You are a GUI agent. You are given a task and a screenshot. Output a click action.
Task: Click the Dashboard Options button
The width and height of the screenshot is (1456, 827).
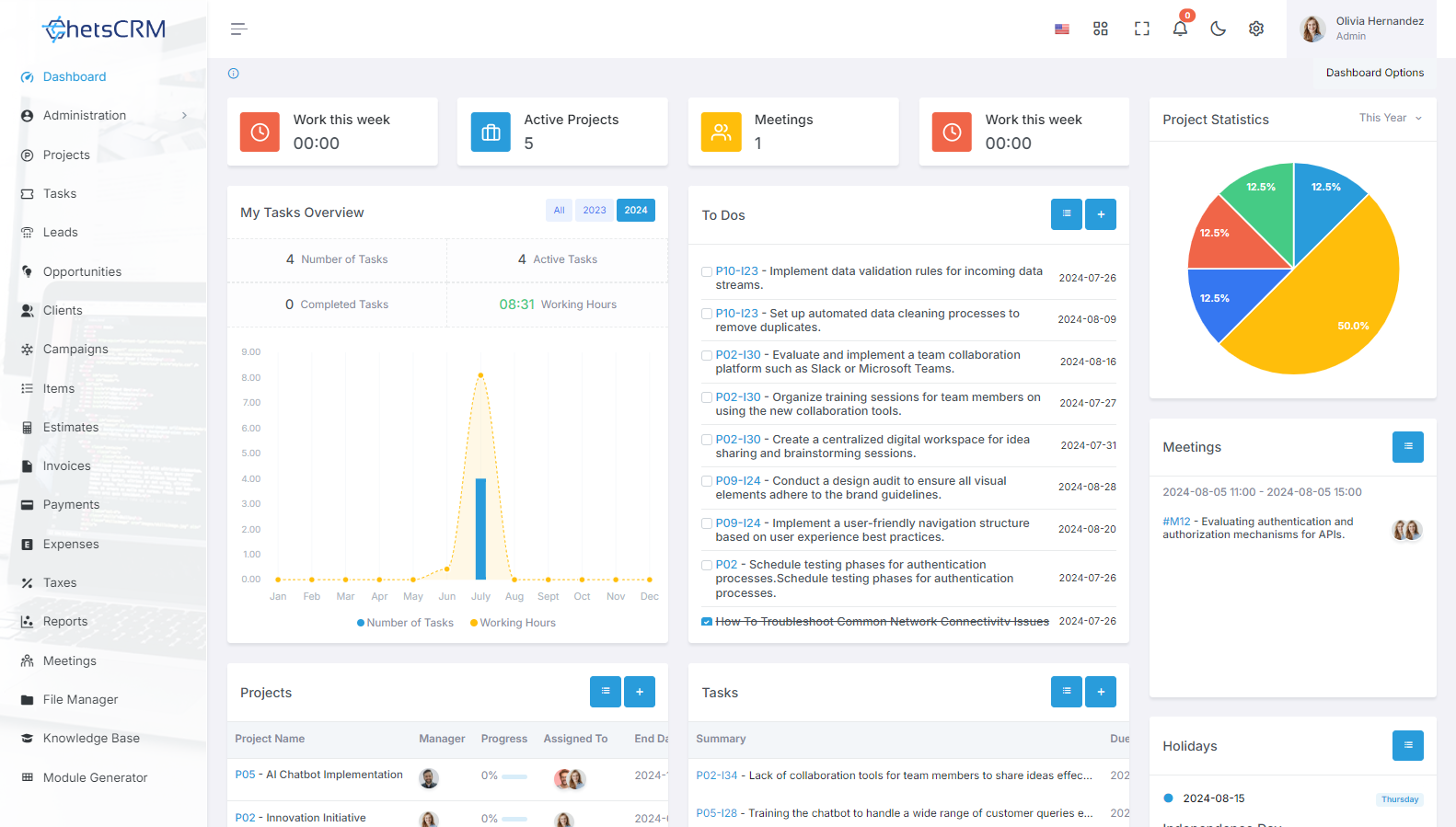(x=1374, y=73)
